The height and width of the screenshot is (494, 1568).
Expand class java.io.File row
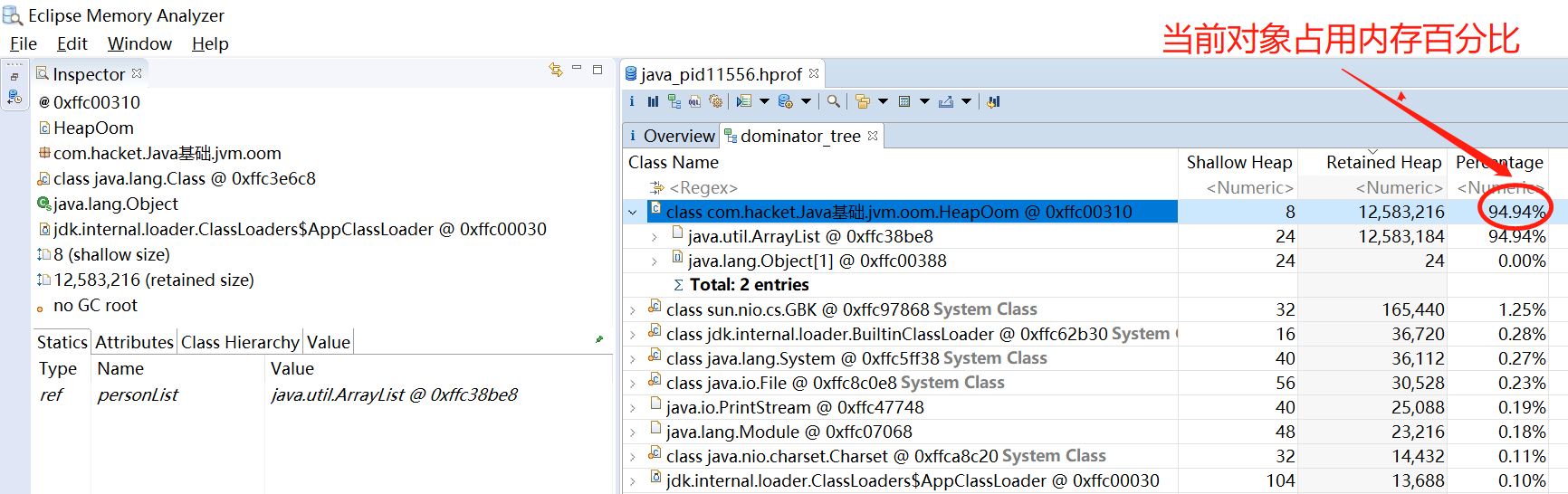(x=633, y=384)
